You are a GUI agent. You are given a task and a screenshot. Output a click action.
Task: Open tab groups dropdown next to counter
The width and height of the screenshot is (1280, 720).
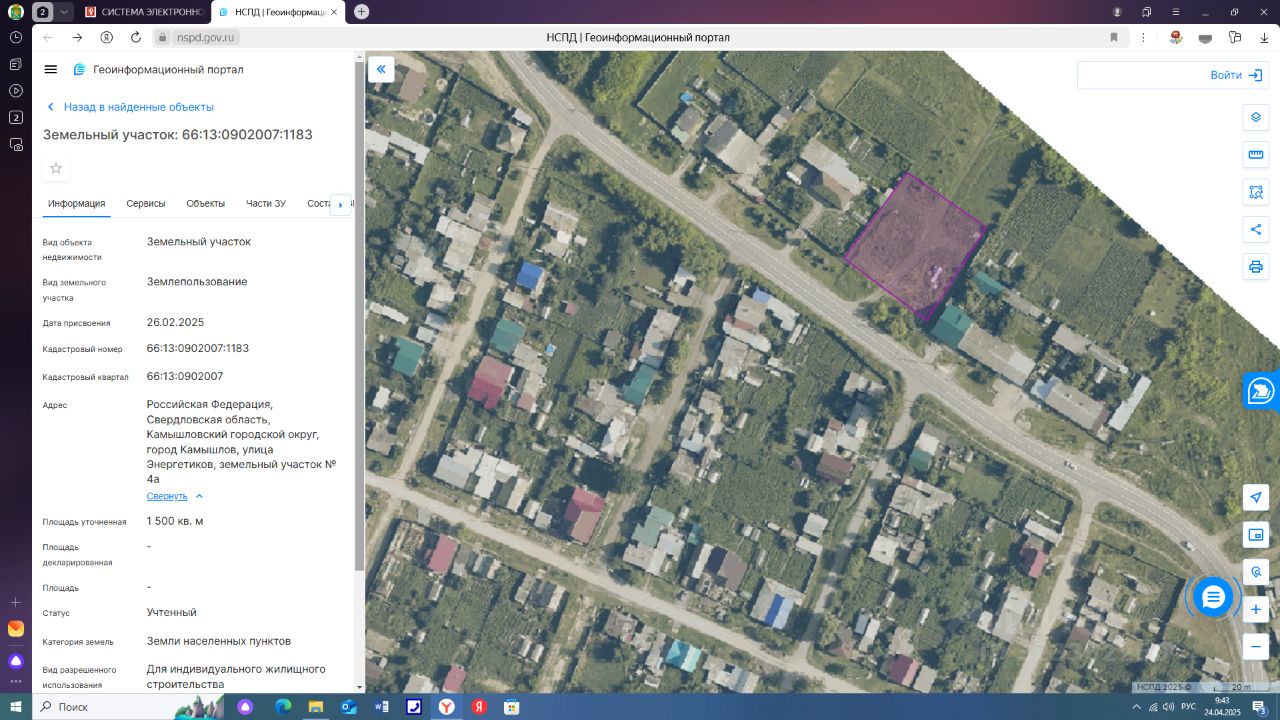pos(65,12)
